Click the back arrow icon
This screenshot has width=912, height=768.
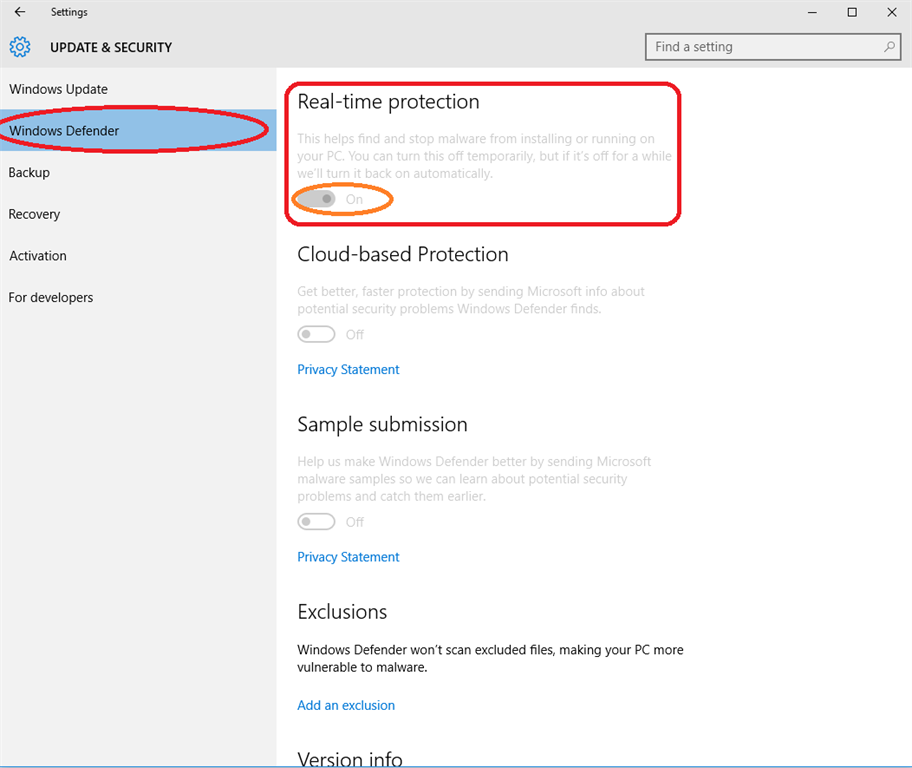point(20,12)
